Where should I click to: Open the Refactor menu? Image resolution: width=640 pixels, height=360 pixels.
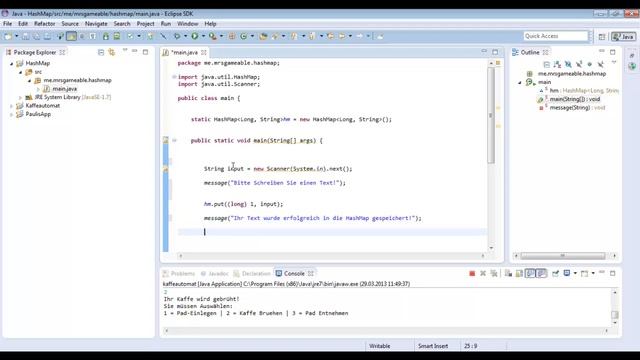click(44, 24)
